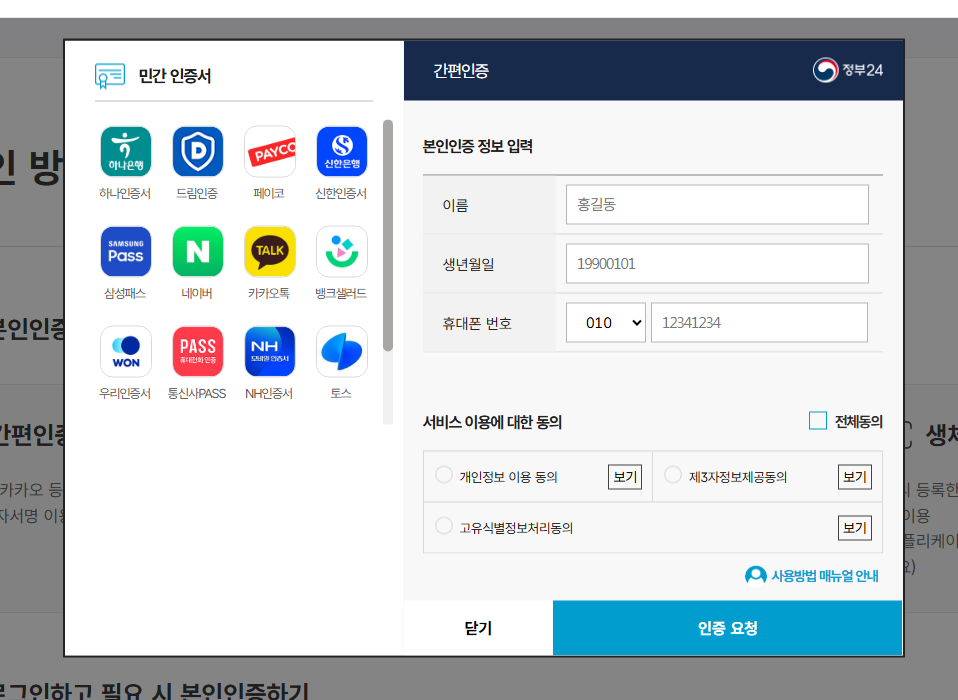958x700 pixels.
Task: Select the 카카오톡 KakaoTalk icon
Action: 269,252
